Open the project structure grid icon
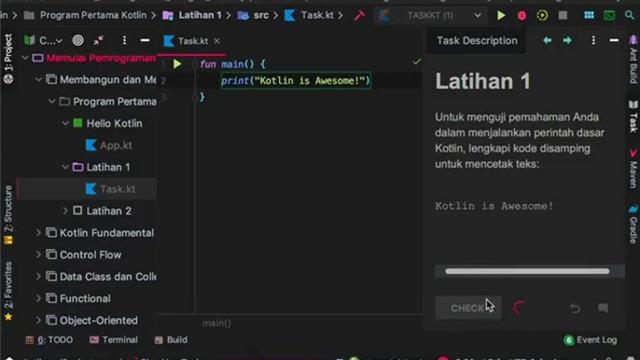Screen dimensions: 640x360 click(x=589, y=16)
